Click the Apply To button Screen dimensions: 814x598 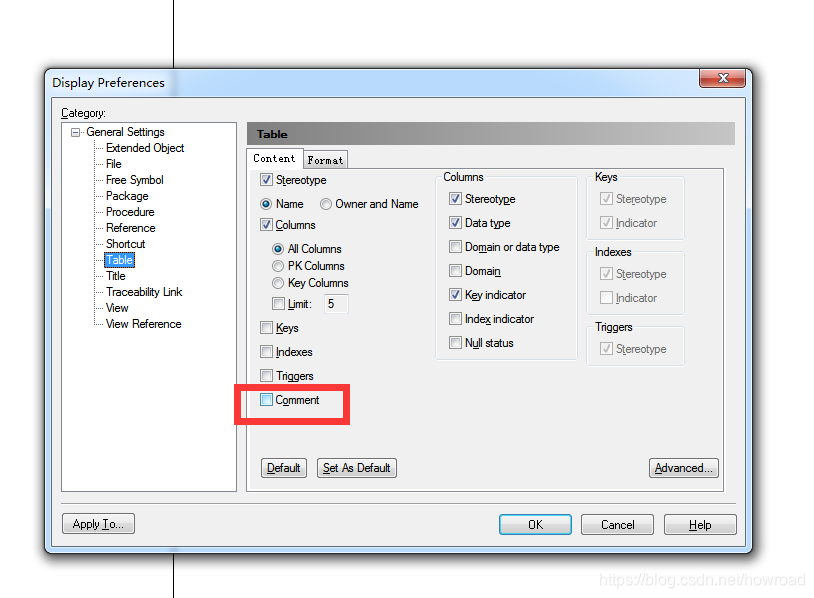(x=98, y=524)
